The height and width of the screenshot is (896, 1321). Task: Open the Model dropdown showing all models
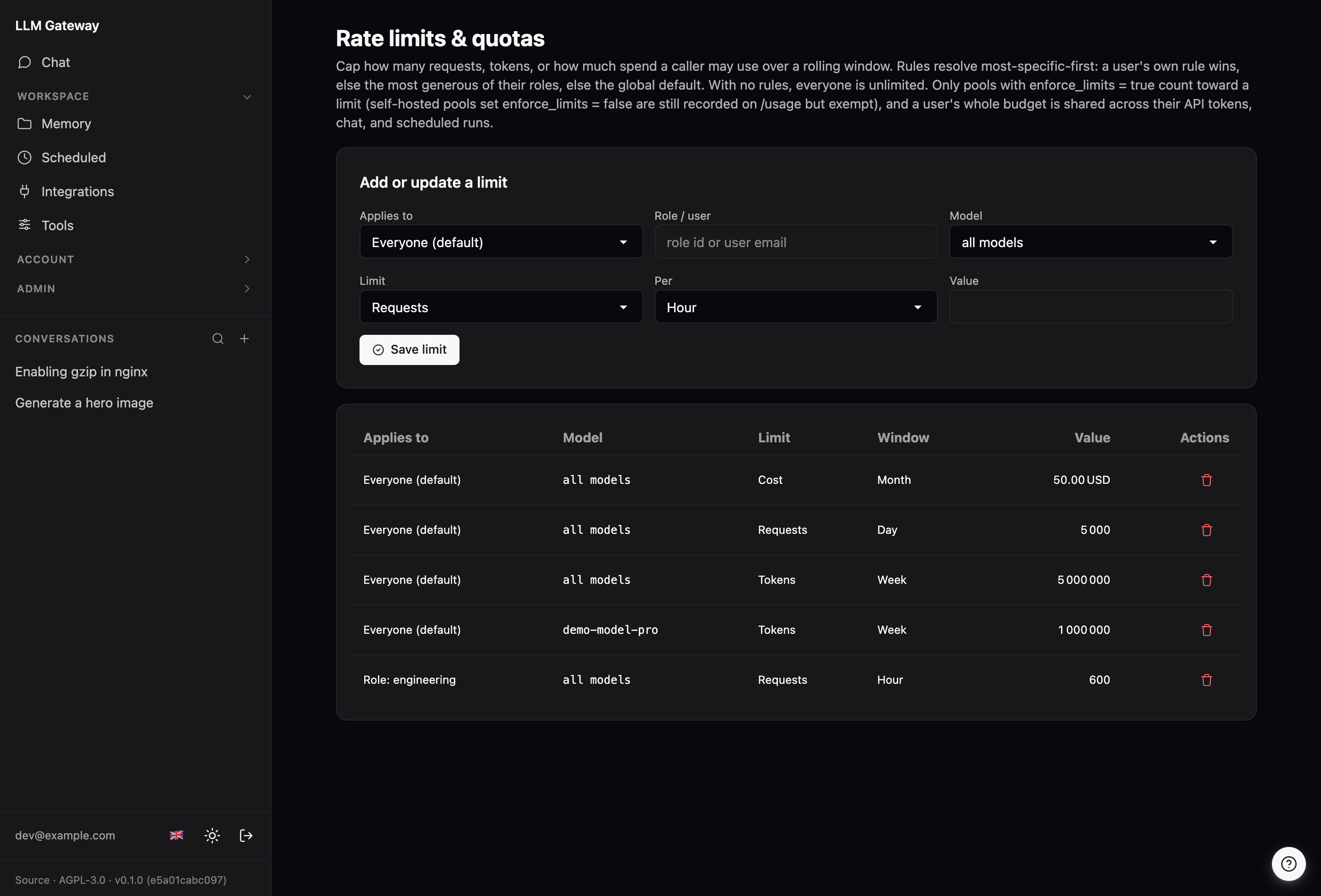(1091, 242)
